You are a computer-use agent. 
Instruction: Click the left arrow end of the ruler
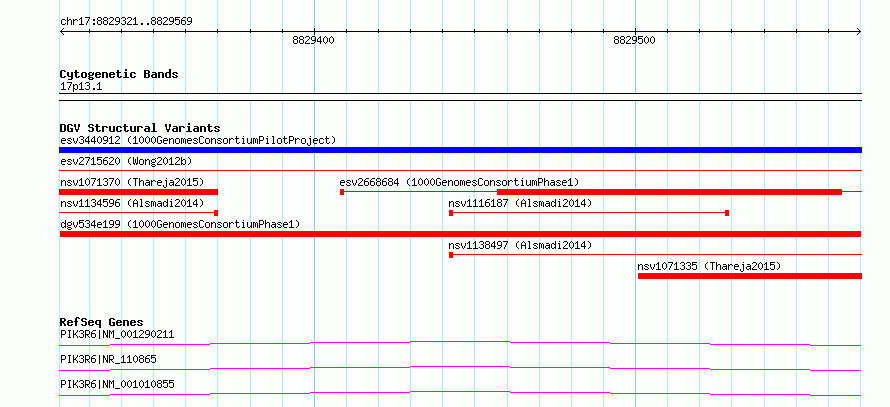(62, 32)
